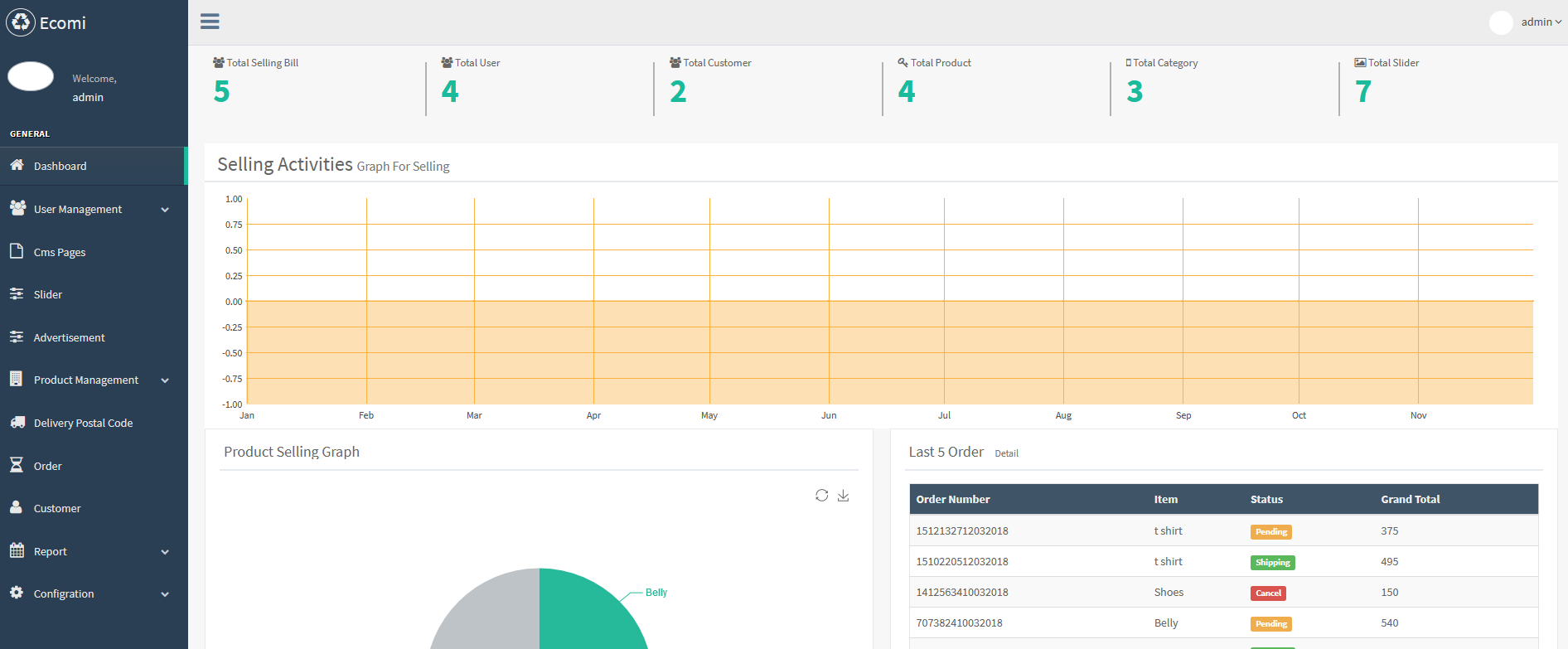This screenshot has width=1568, height=649.
Task: Open the Order menu item
Action: pyautogui.click(x=94, y=466)
